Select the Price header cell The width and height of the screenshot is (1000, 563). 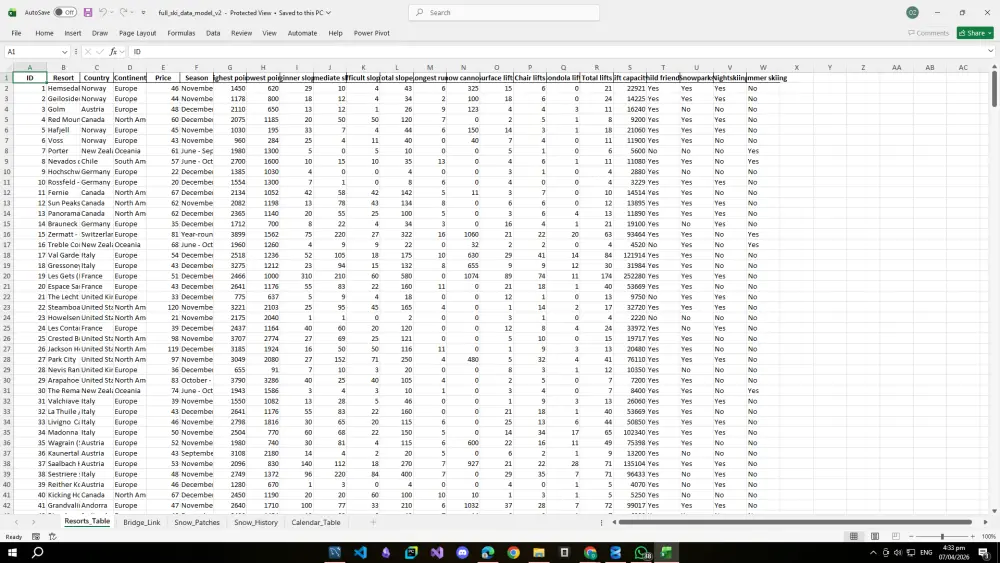click(163, 78)
